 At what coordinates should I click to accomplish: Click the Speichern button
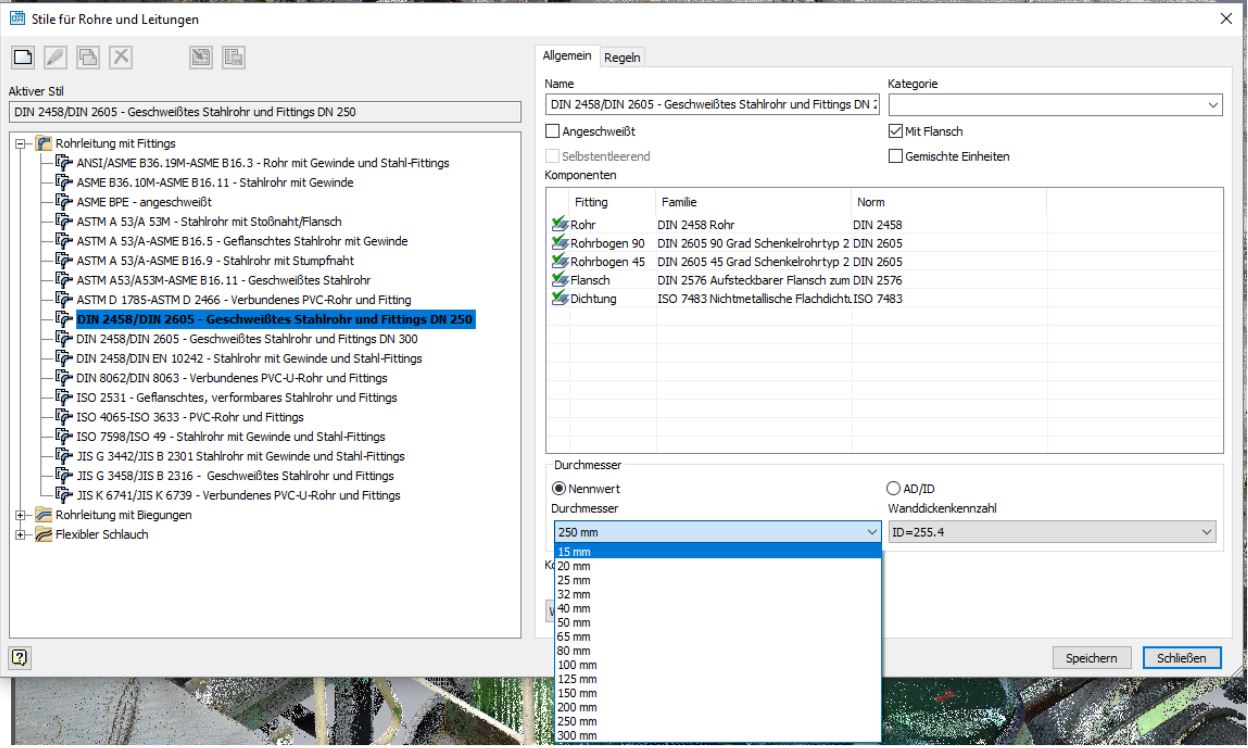(x=1090, y=657)
